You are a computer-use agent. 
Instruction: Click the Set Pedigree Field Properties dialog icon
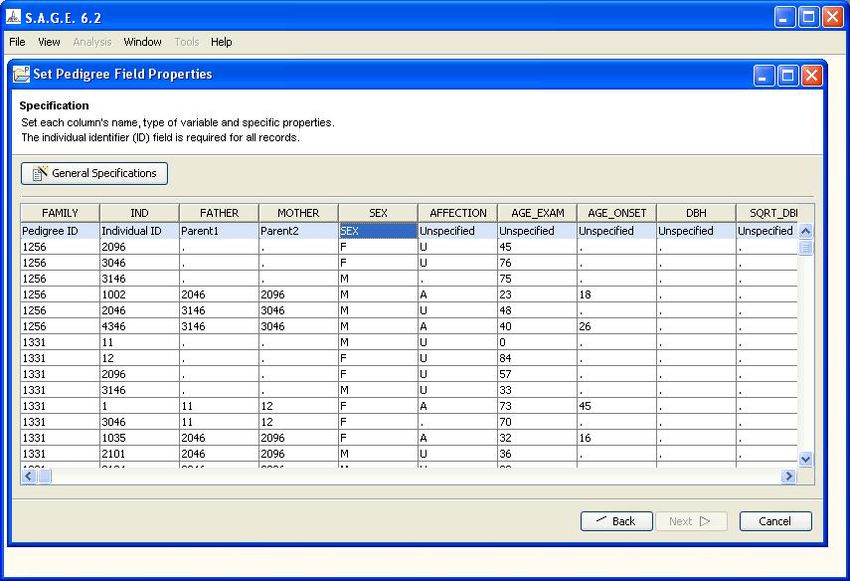pyautogui.click(x=20, y=74)
